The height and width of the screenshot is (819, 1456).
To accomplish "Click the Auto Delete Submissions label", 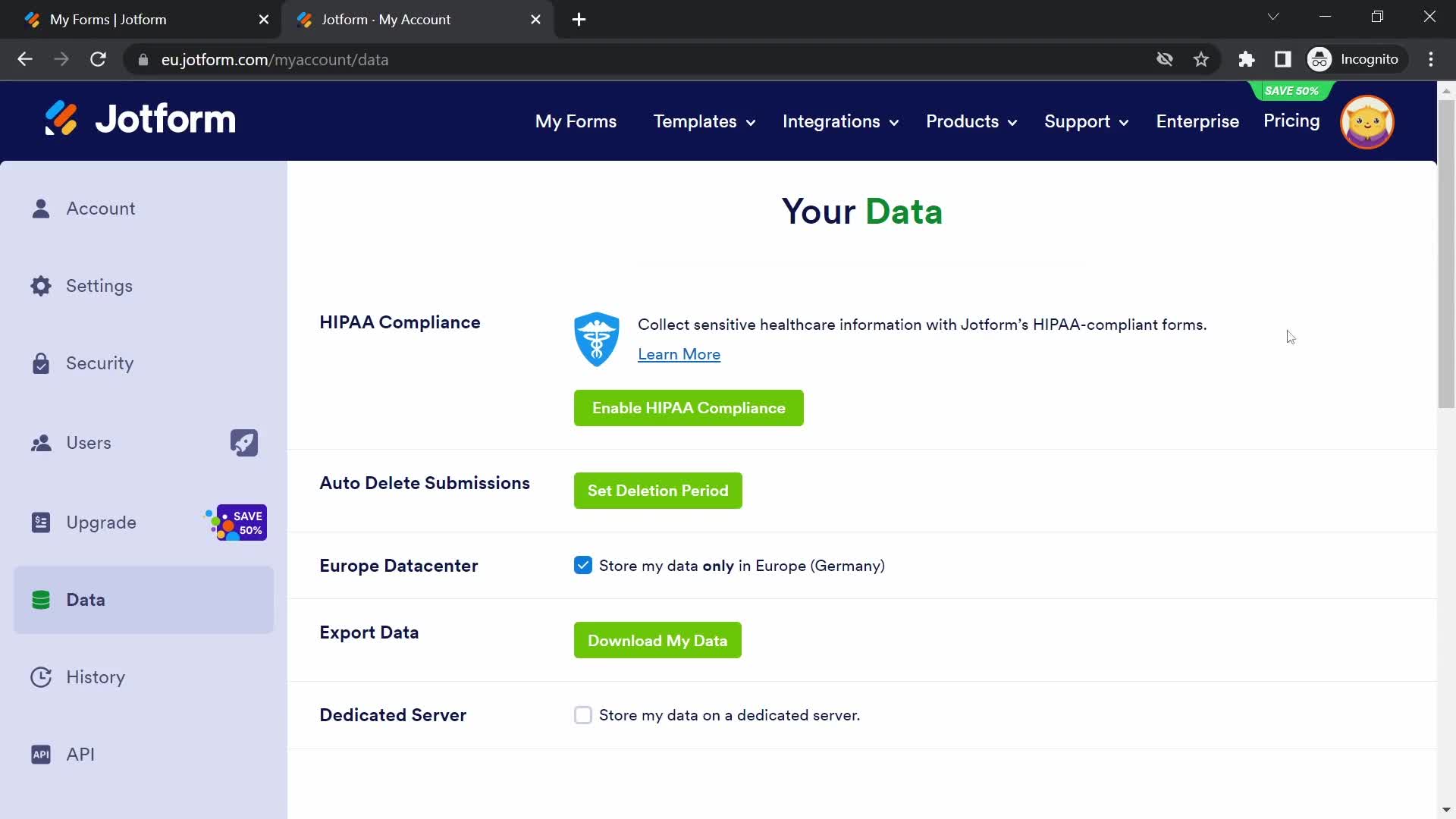I will 425,483.
